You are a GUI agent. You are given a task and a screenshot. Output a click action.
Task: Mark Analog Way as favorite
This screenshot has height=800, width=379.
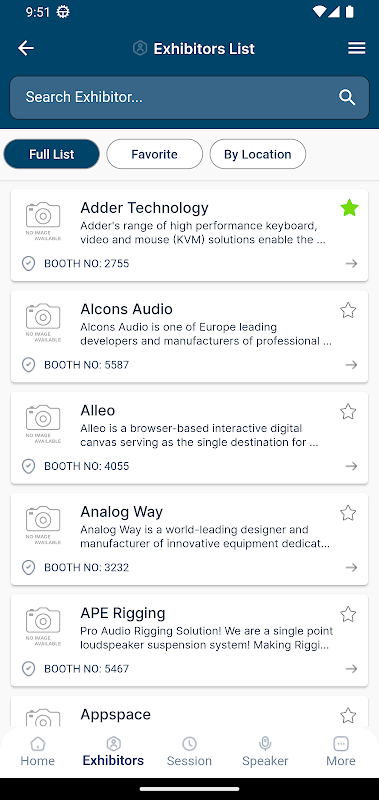click(348, 513)
